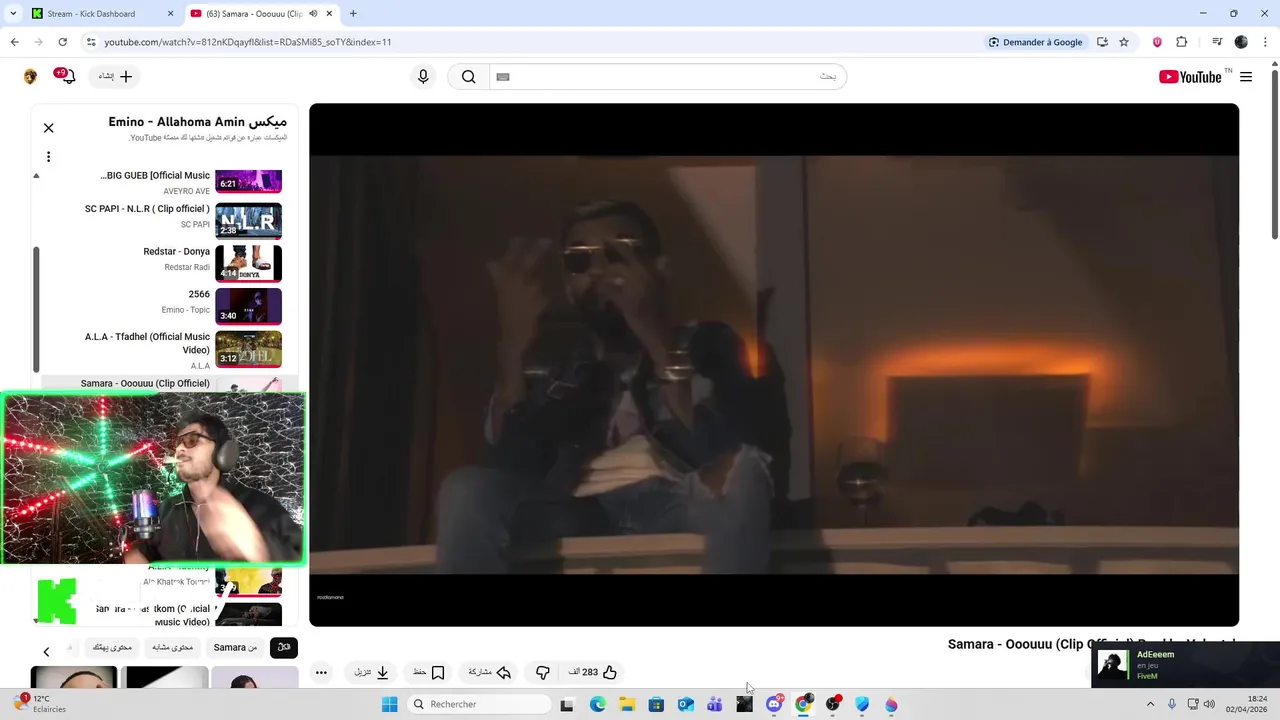Viewport: 1280px width, 720px height.
Task: Click the playlist panel scrollbar thumb
Action: coord(37,310)
